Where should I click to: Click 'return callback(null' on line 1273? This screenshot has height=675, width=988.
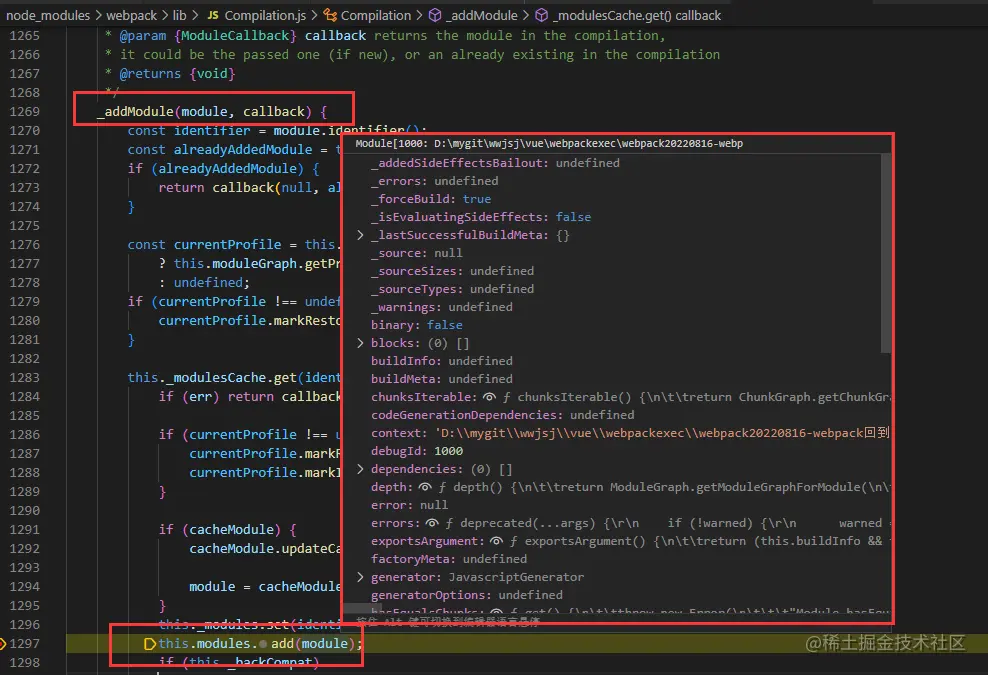click(x=236, y=188)
